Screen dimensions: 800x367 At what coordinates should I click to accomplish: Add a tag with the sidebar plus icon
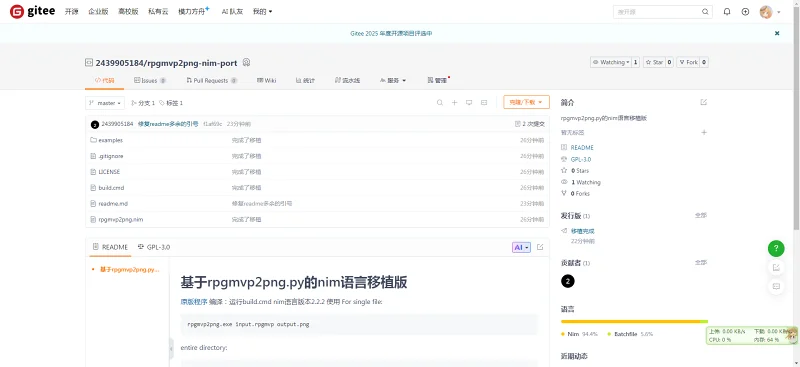(x=704, y=132)
